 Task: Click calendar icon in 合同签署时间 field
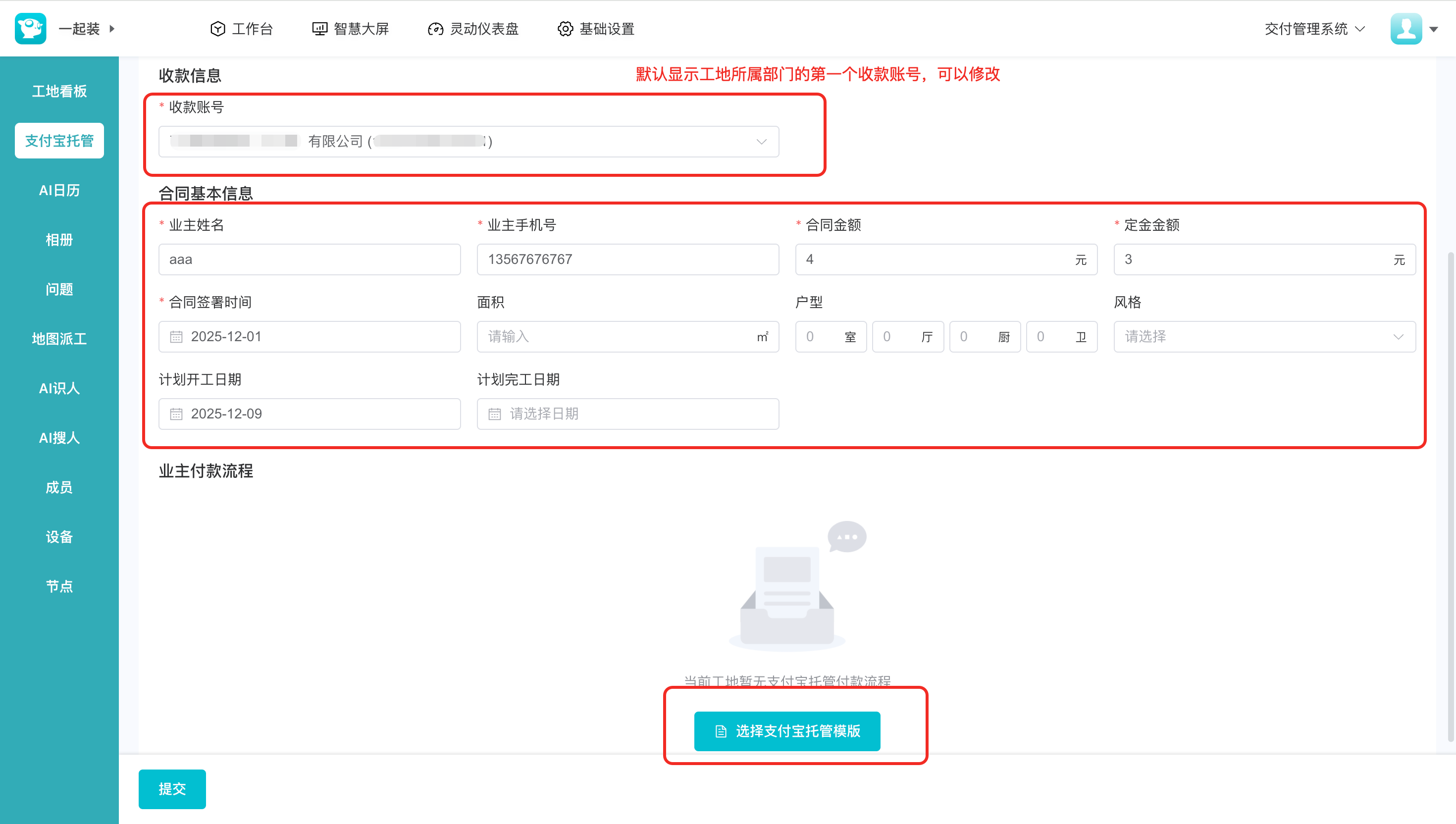pyautogui.click(x=177, y=337)
